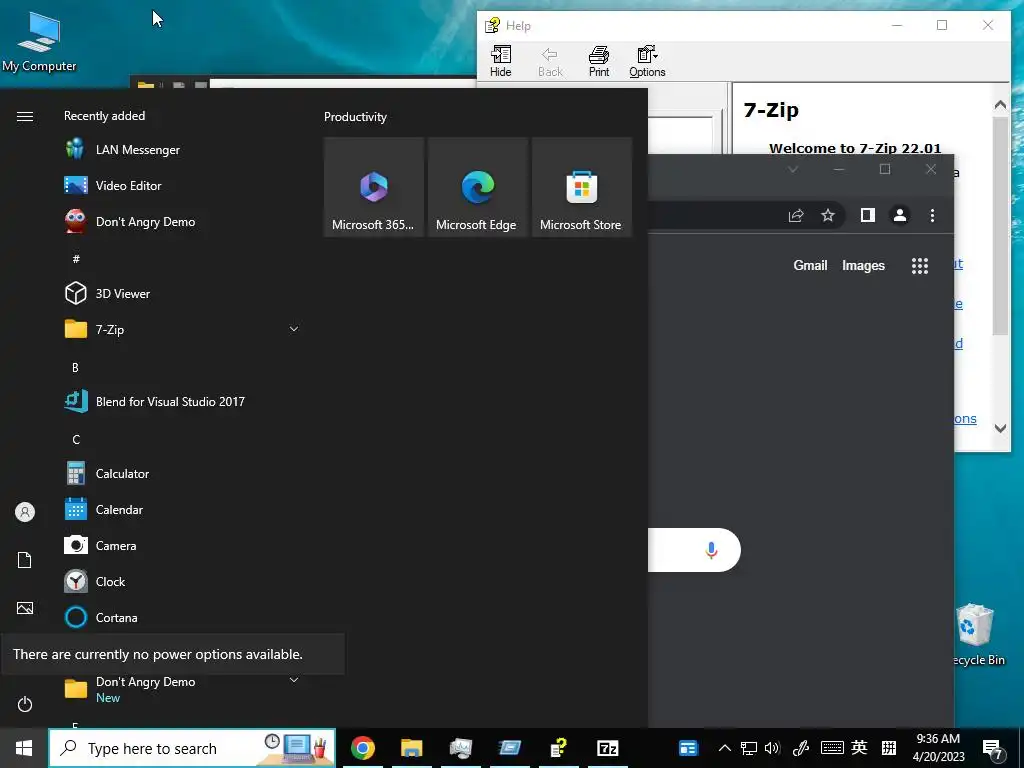The image size is (1024, 768).
Task: Open Clock app
Action: [183, 581]
